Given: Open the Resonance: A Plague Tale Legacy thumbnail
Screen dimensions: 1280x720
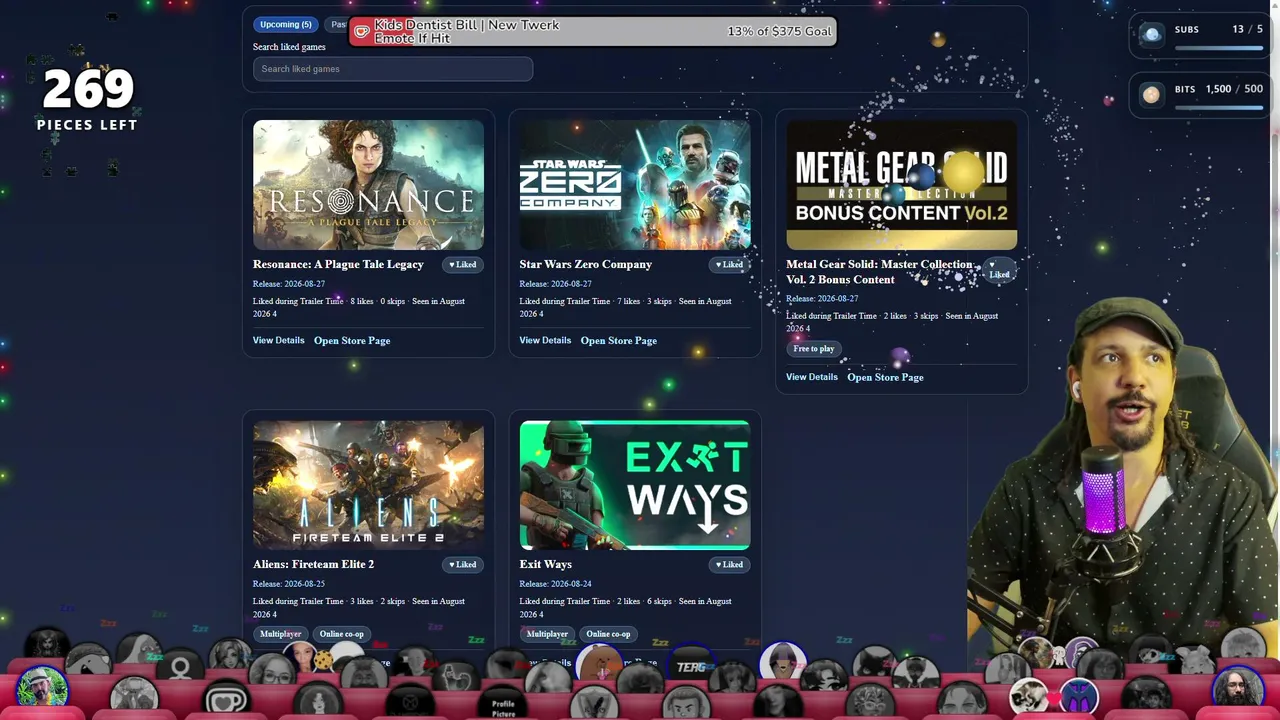Looking at the screenshot, I should [368, 185].
